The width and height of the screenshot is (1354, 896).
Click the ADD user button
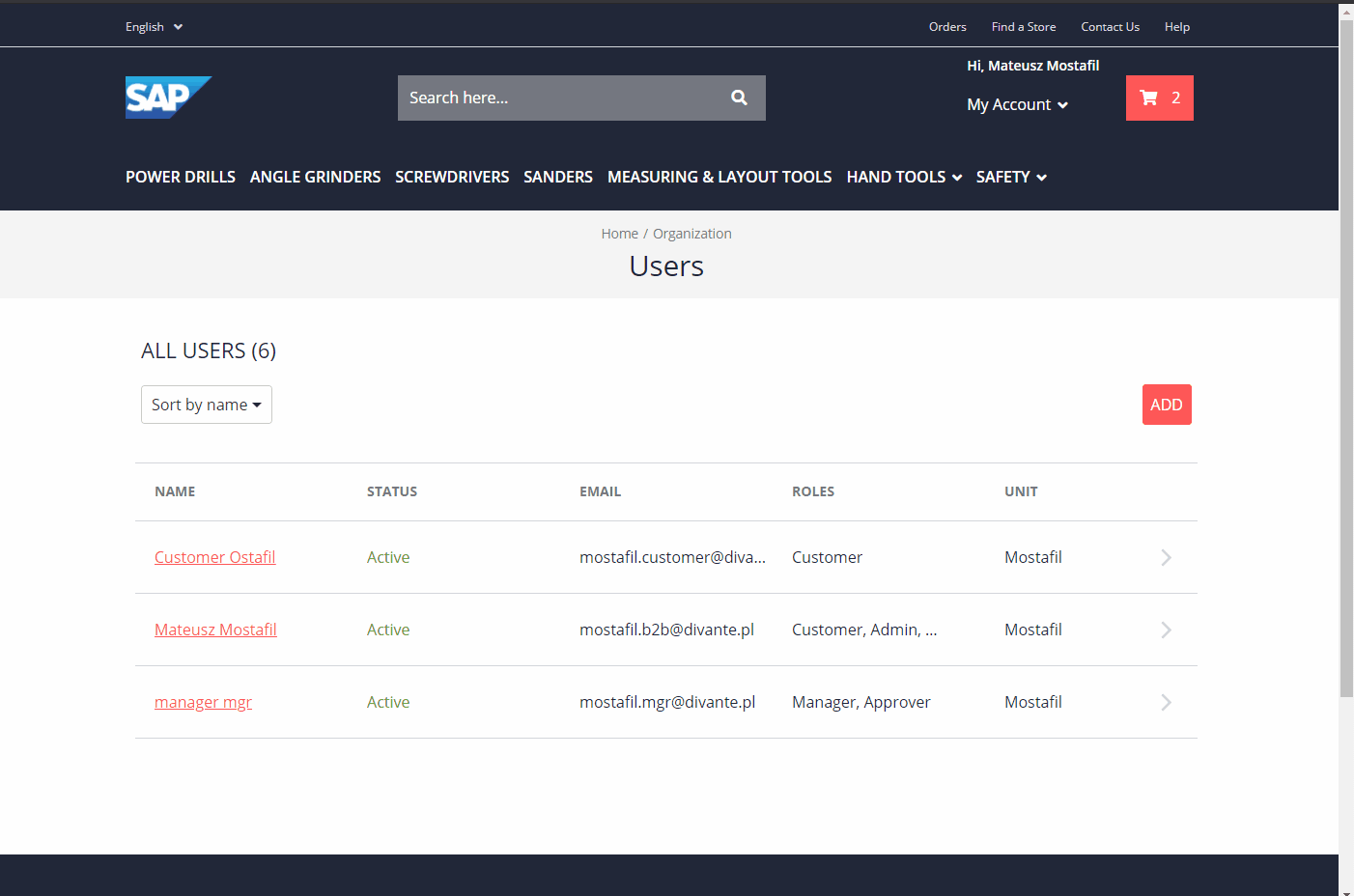click(x=1167, y=405)
